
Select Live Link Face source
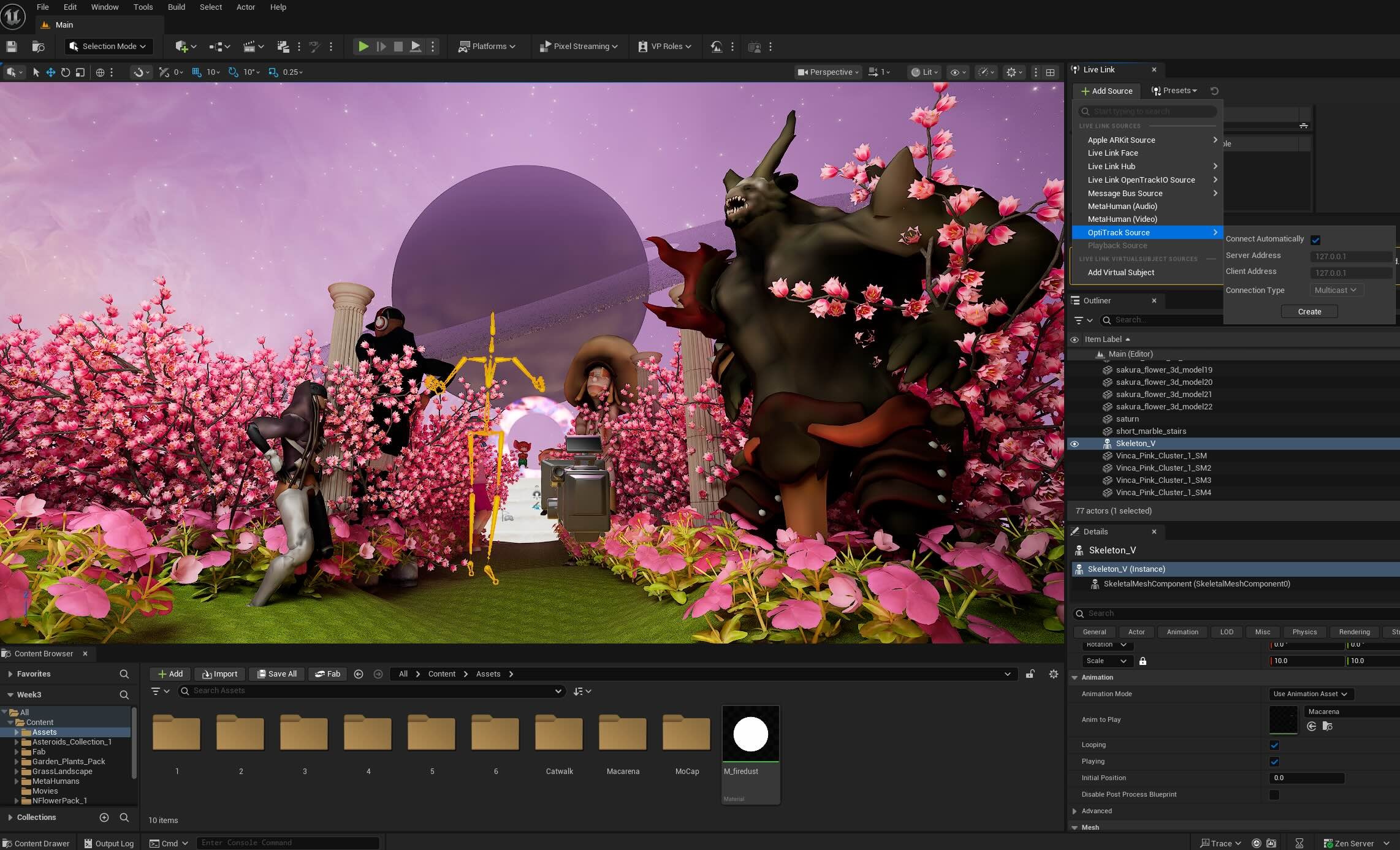pos(1113,153)
